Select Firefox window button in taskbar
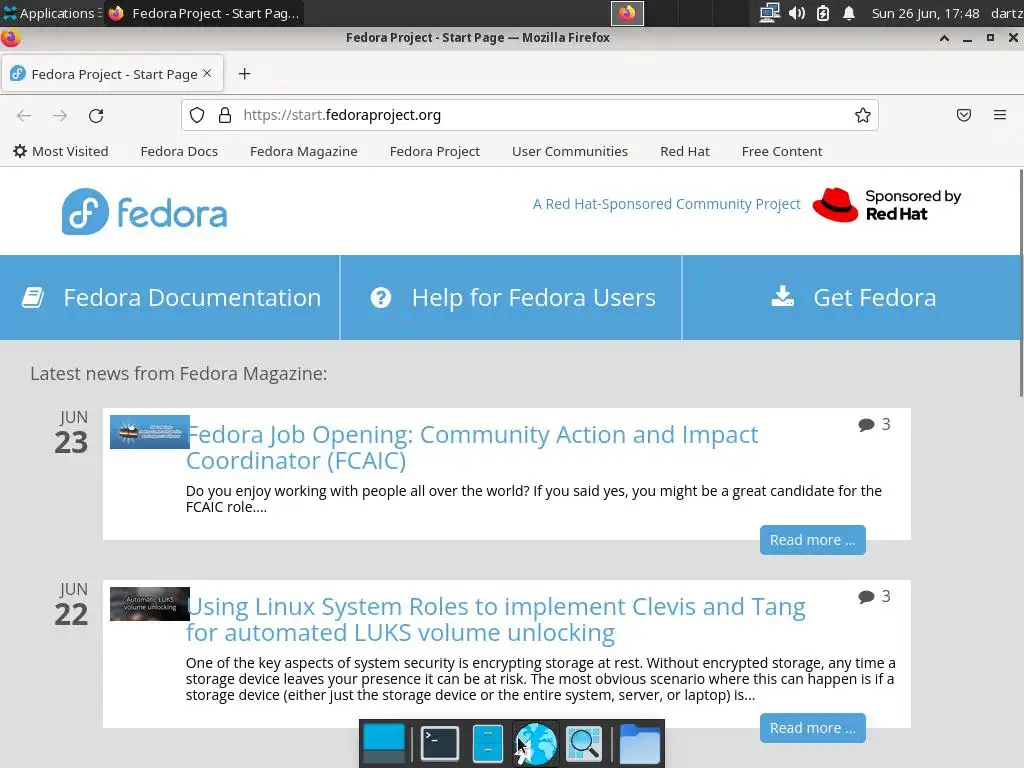 tap(204, 13)
